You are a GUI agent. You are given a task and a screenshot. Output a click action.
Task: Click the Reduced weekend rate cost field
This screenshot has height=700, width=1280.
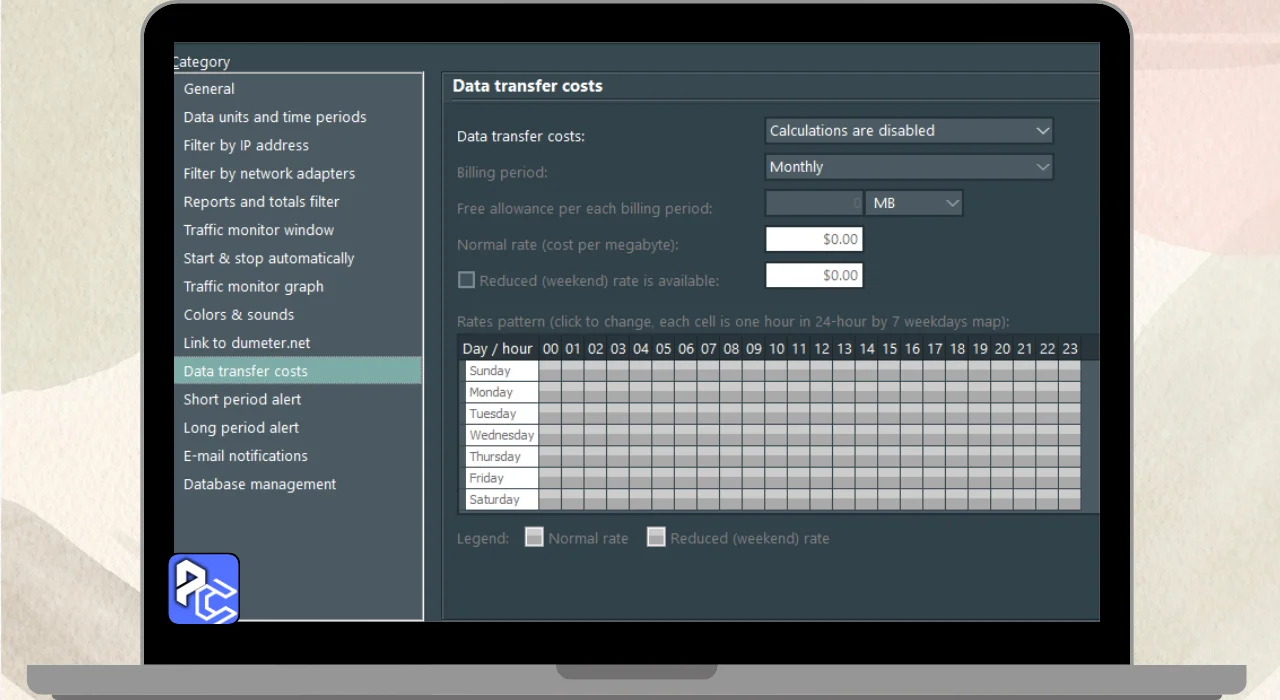[x=814, y=275]
